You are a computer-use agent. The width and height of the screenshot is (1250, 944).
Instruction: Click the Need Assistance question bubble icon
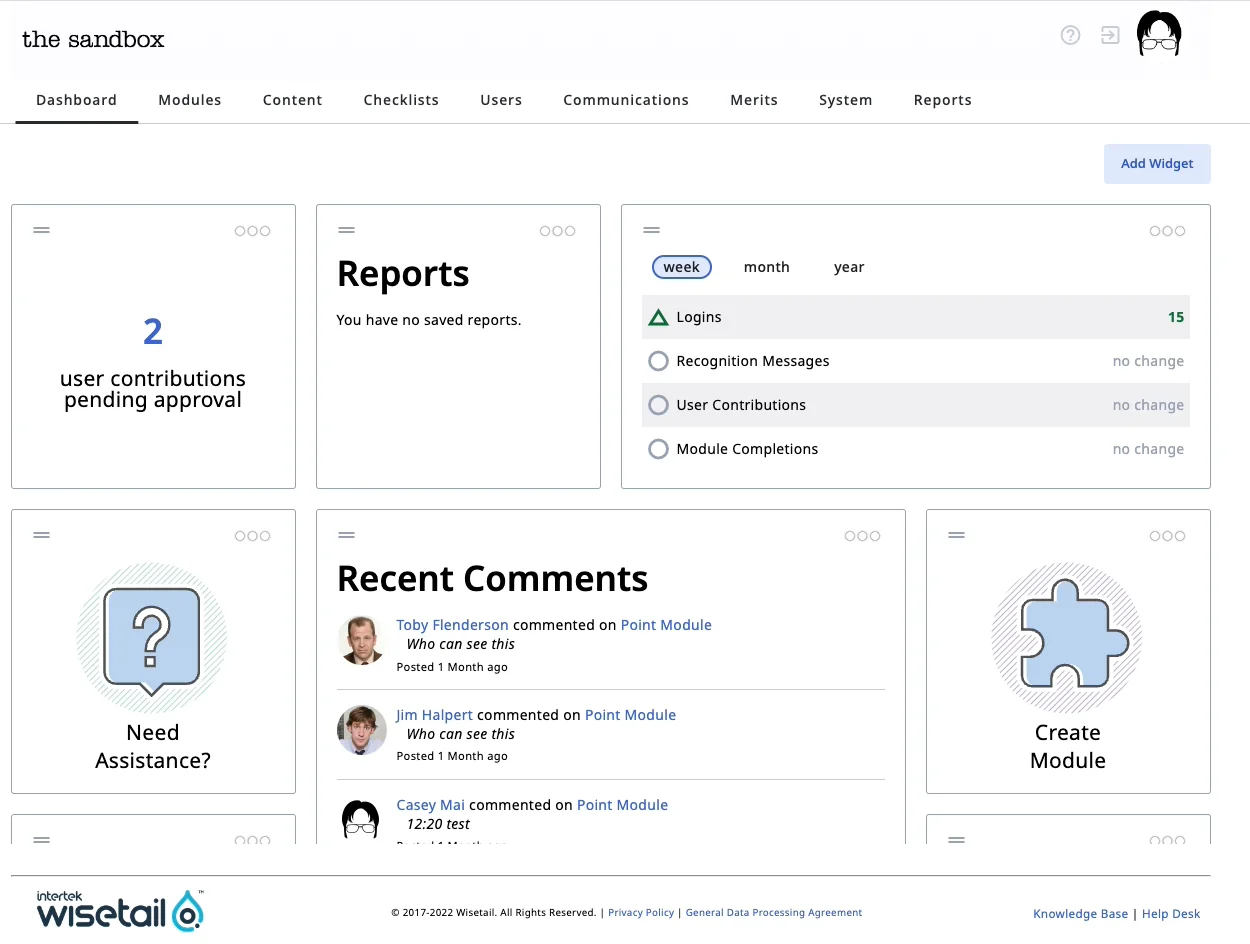152,638
